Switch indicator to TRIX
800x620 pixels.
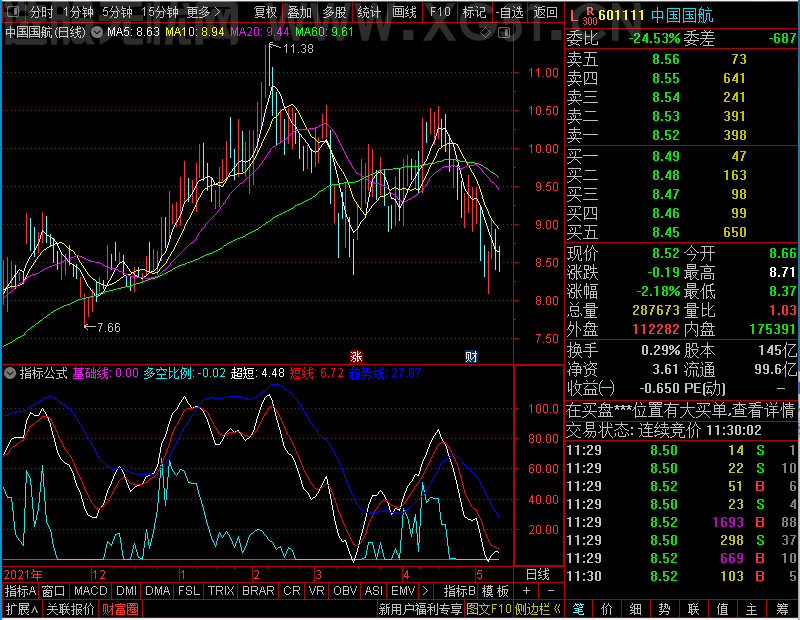pyautogui.click(x=221, y=591)
